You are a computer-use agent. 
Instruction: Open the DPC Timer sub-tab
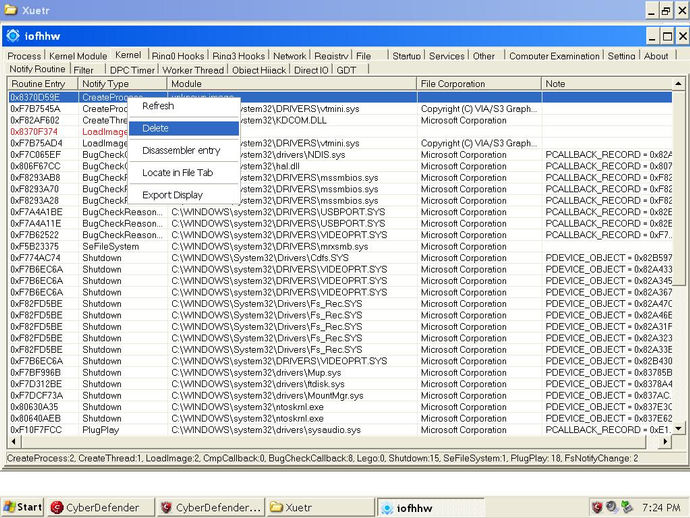pyautogui.click(x=132, y=70)
